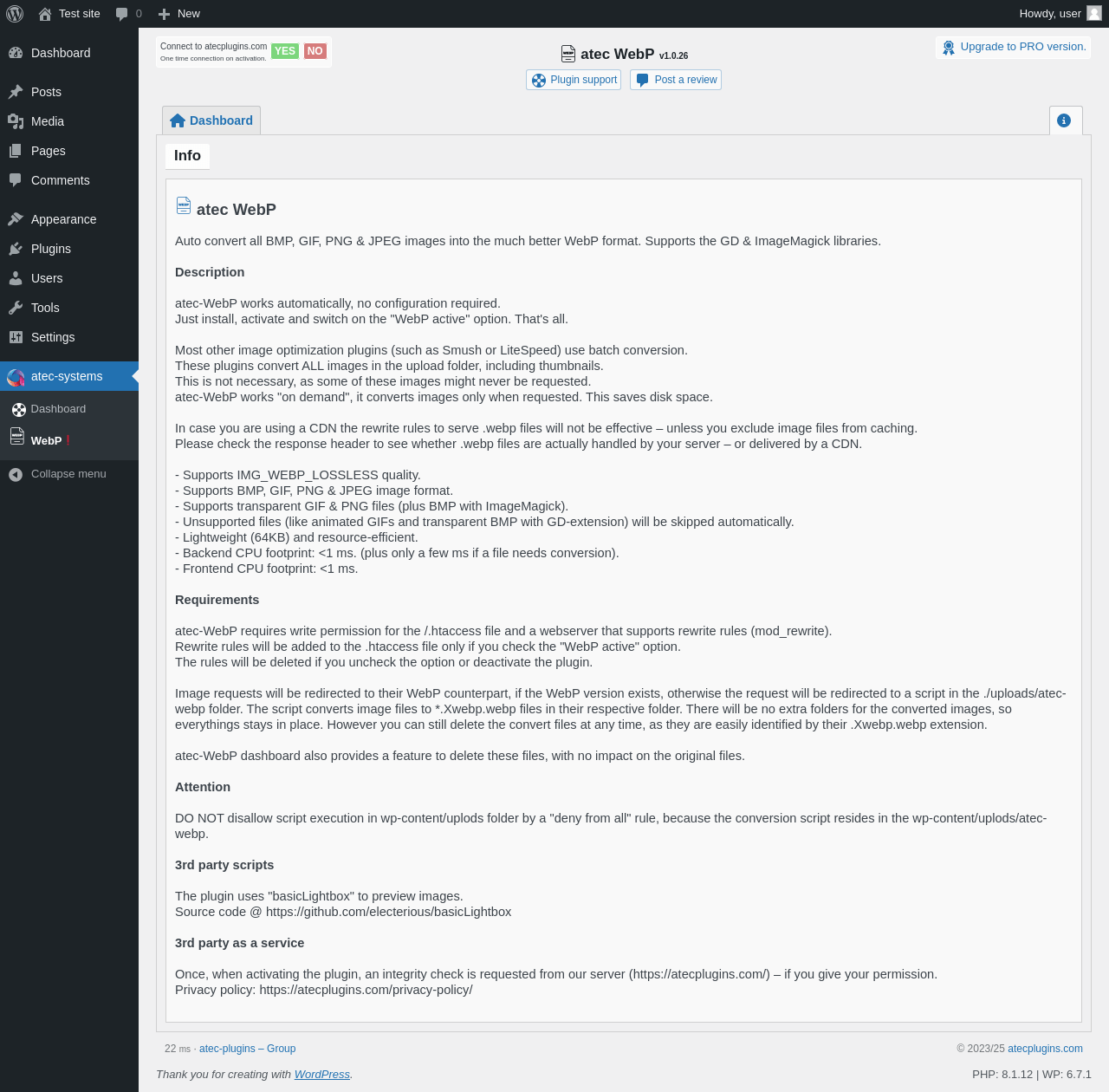This screenshot has height=1092, width=1109.
Task: Open the comments bubble in admin bar
Action: 122,14
